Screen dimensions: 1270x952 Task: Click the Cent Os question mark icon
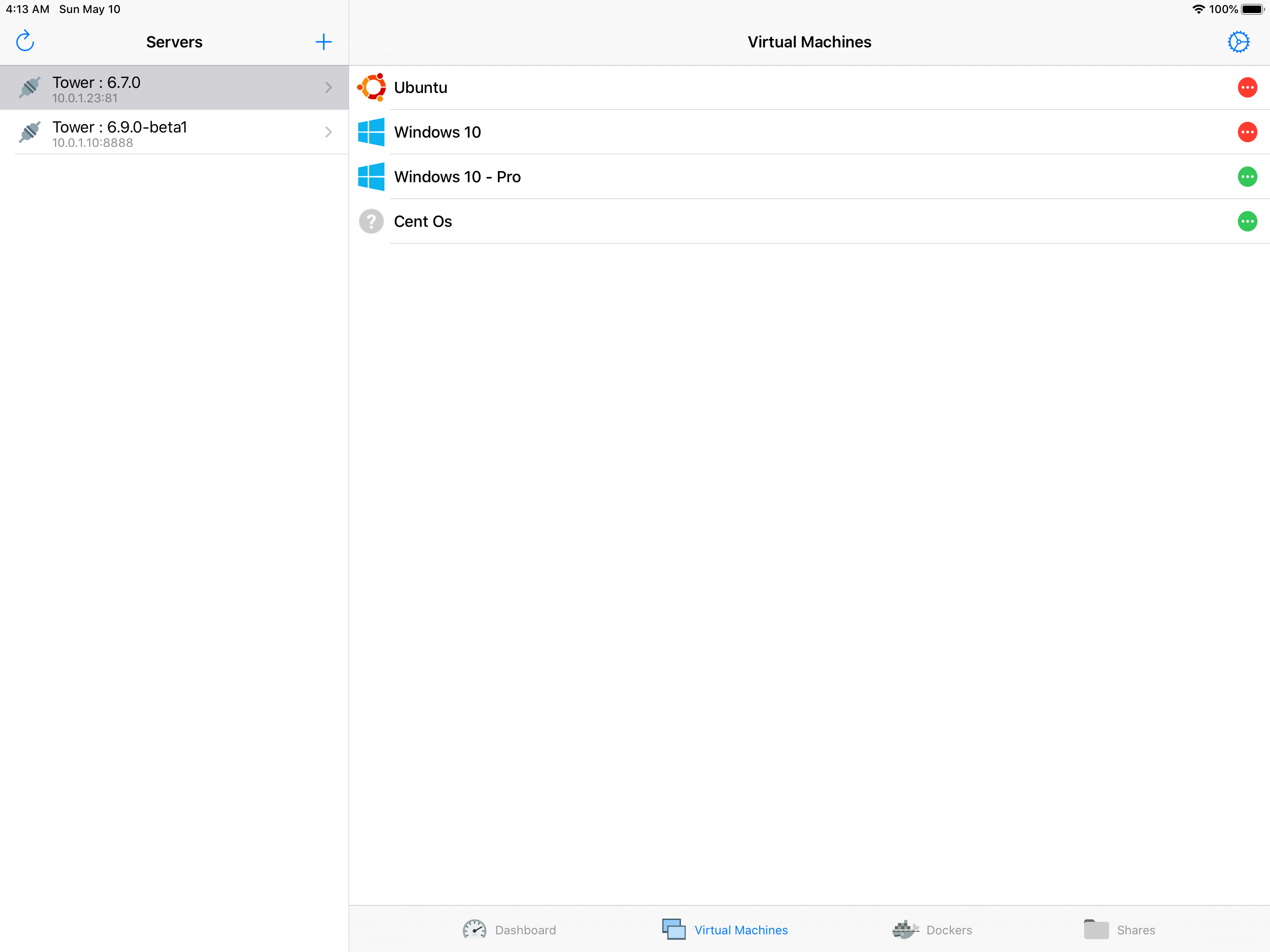pos(371,221)
